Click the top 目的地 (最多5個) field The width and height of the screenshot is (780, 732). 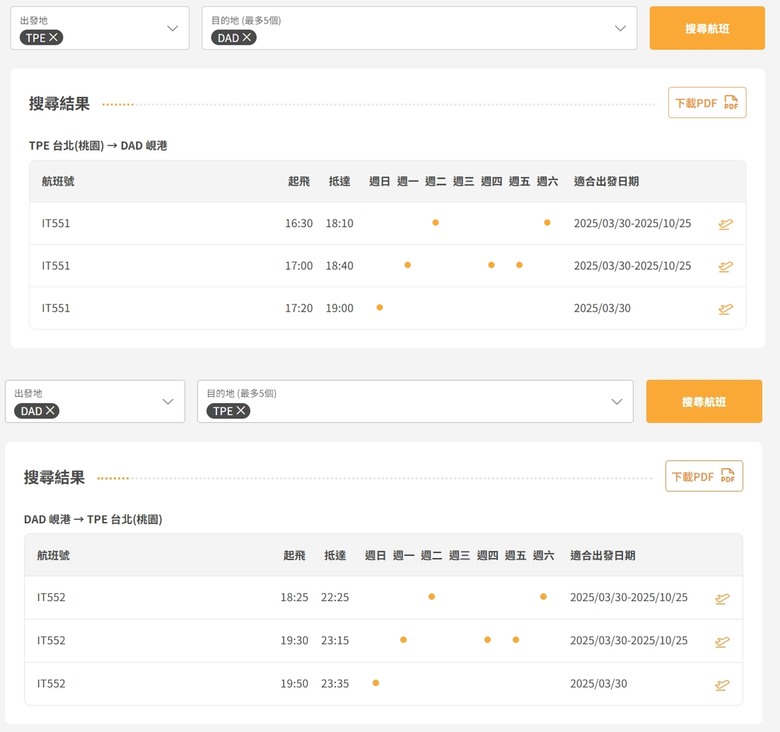[419, 28]
